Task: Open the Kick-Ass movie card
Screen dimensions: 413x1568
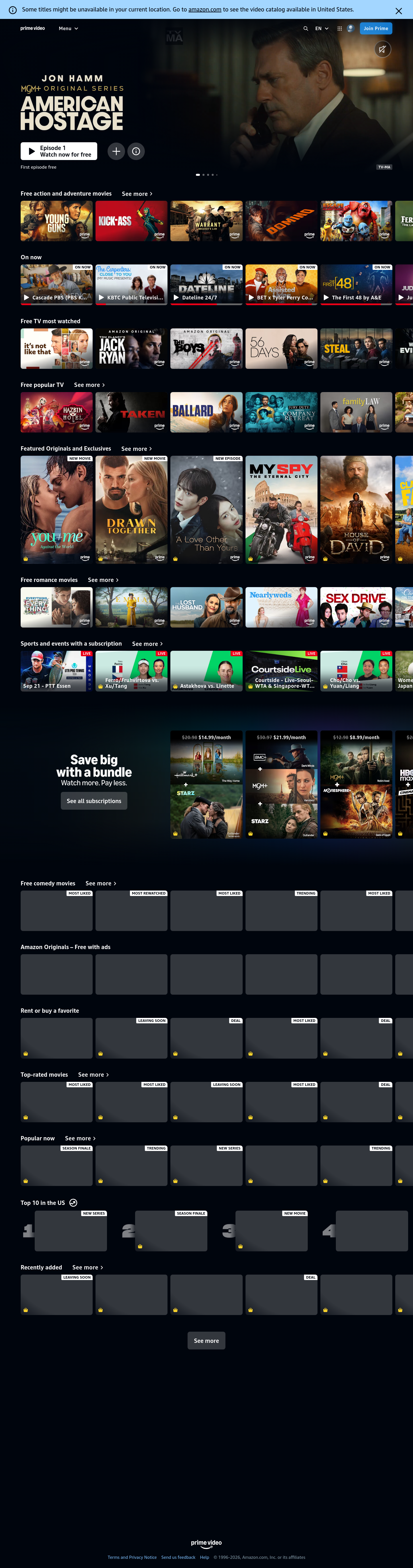Action: [131, 221]
